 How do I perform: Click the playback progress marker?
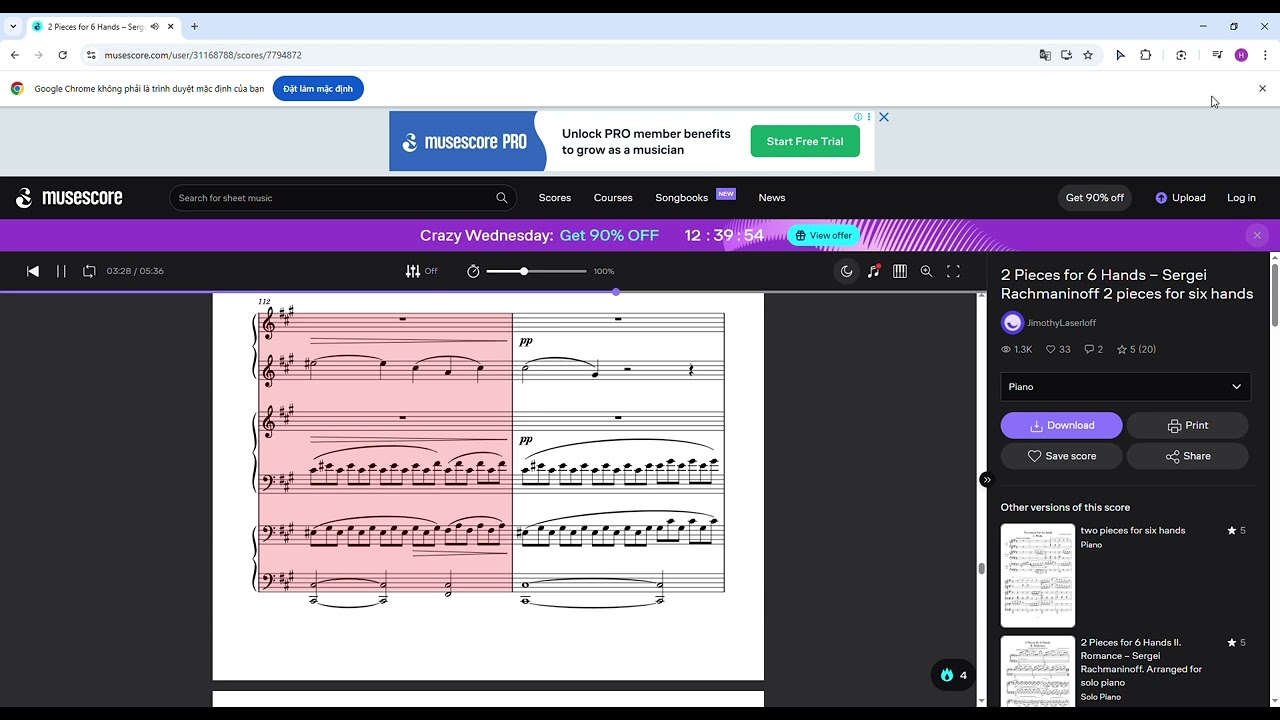[616, 292]
